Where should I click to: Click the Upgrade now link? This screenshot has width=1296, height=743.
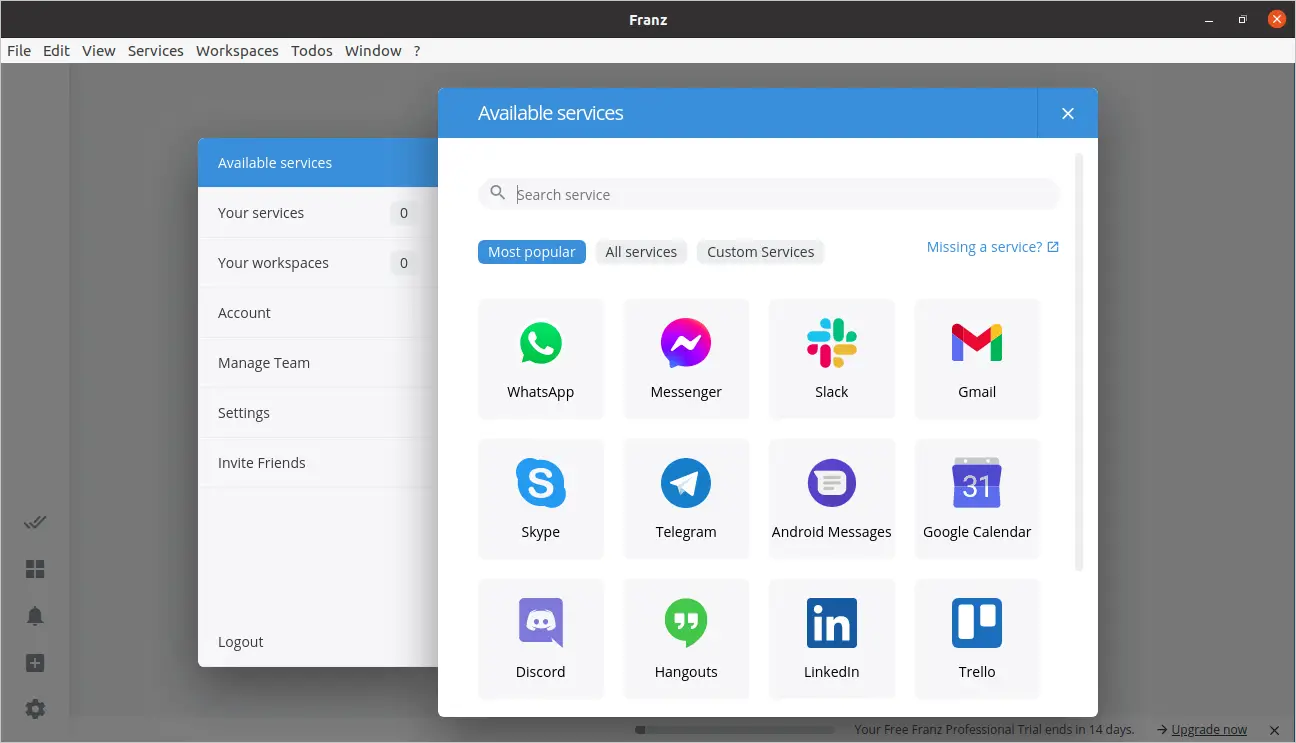click(x=1209, y=730)
